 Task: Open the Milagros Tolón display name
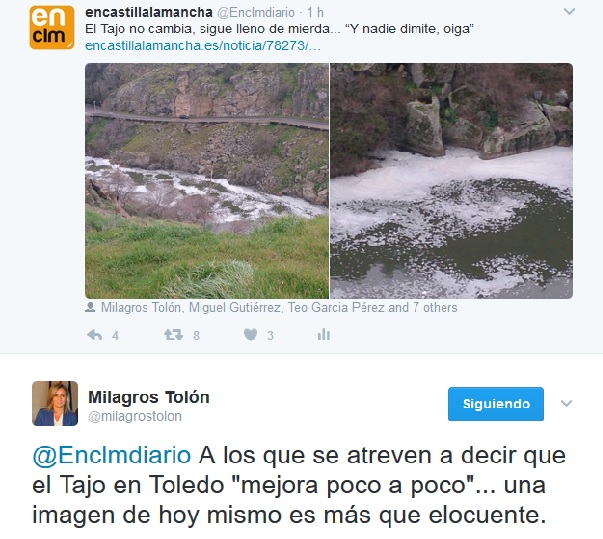(x=149, y=397)
